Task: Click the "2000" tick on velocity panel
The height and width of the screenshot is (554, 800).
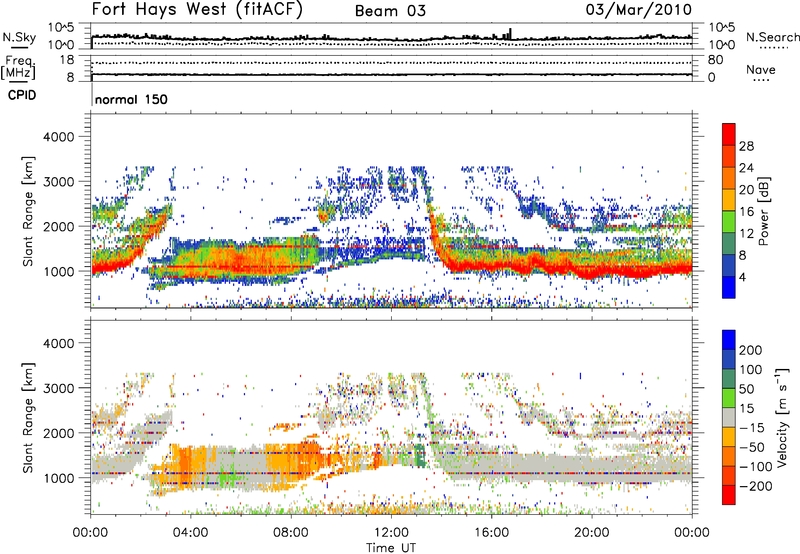Action: tap(58, 433)
